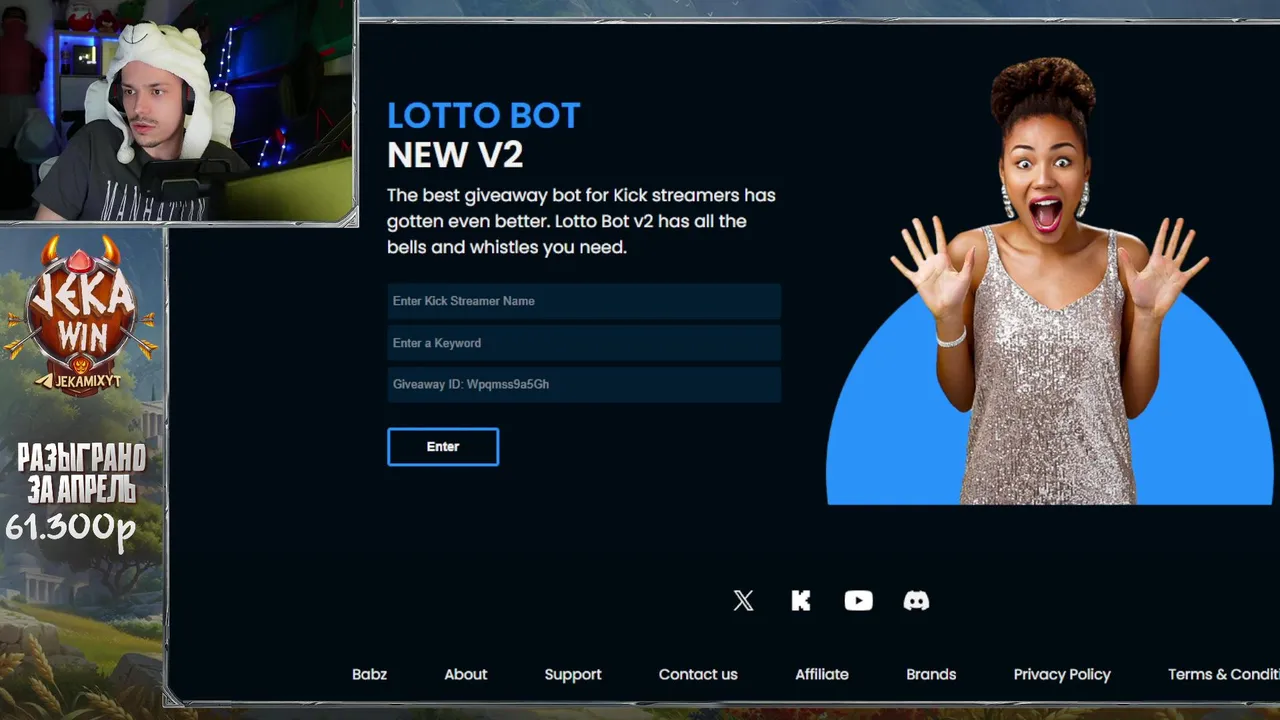This screenshot has height=720, width=1280.
Task: Open the Kick social icon
Action: 801,600
